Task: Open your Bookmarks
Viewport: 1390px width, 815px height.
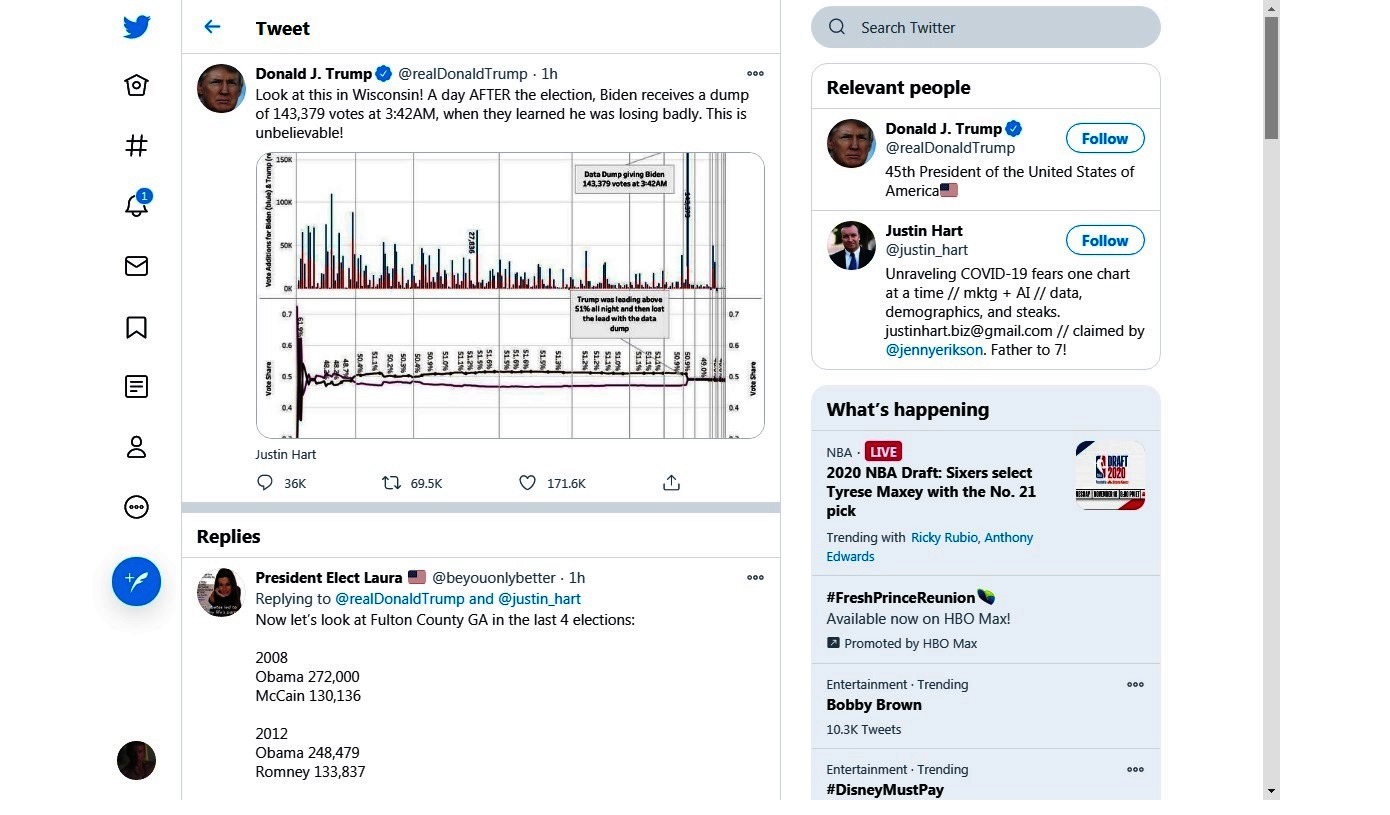Action: coord(136,327)
